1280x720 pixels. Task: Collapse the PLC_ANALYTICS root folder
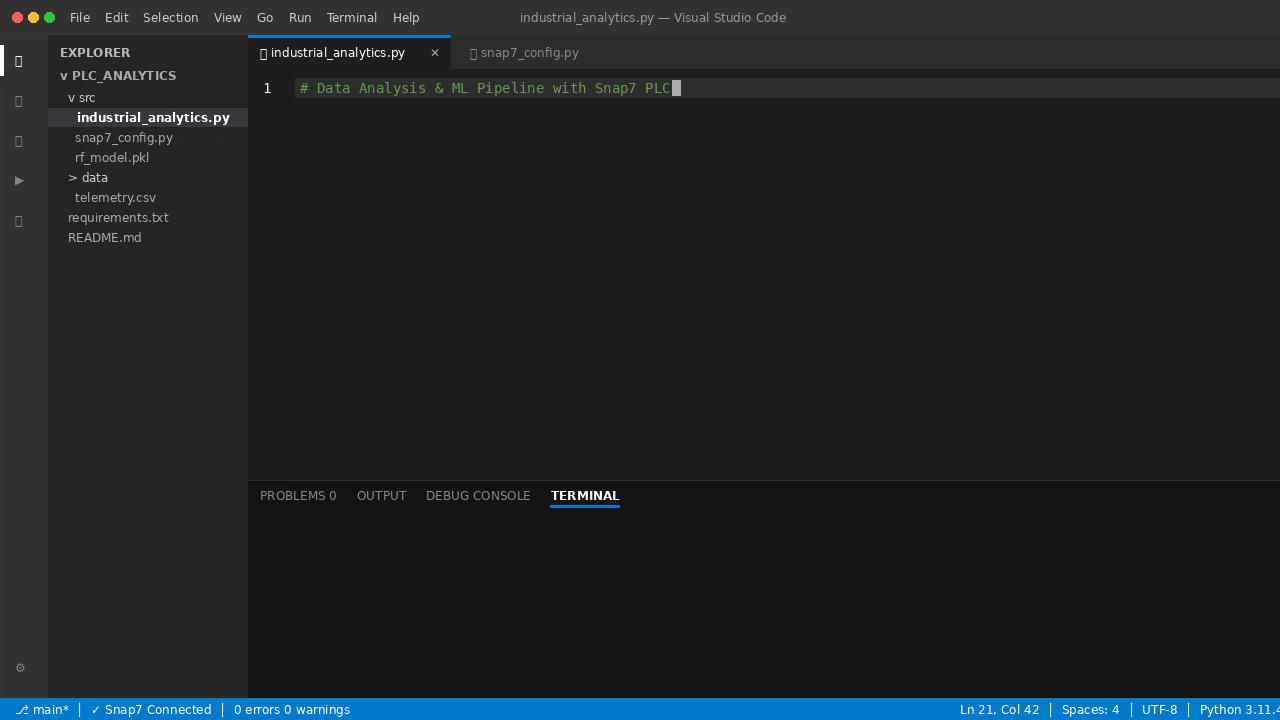click(x=118, y=76)
